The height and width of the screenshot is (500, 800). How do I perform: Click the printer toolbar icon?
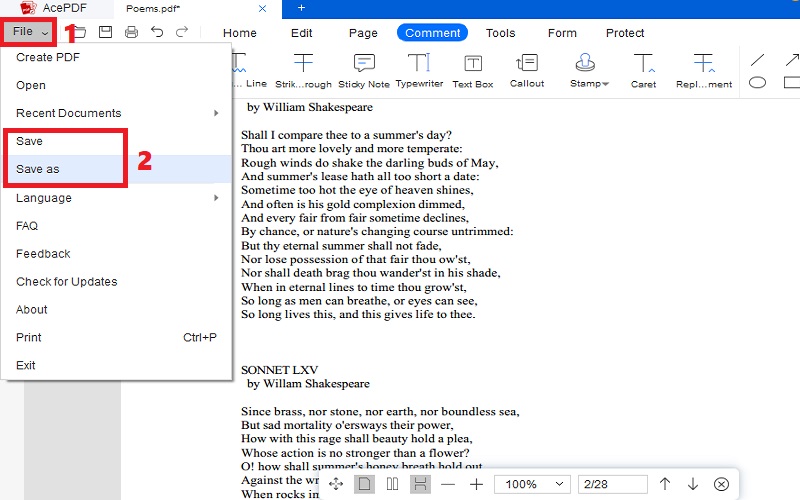131,32
